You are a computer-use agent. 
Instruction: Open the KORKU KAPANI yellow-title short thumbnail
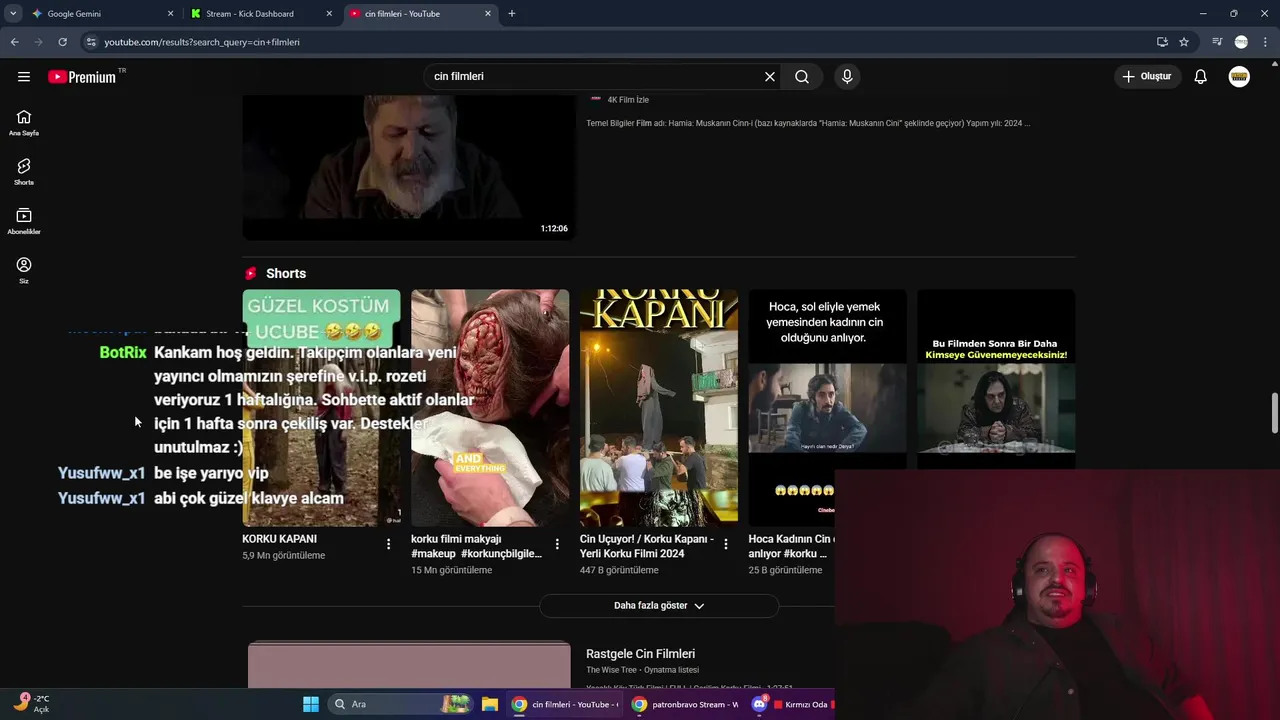tap(659, 408)
